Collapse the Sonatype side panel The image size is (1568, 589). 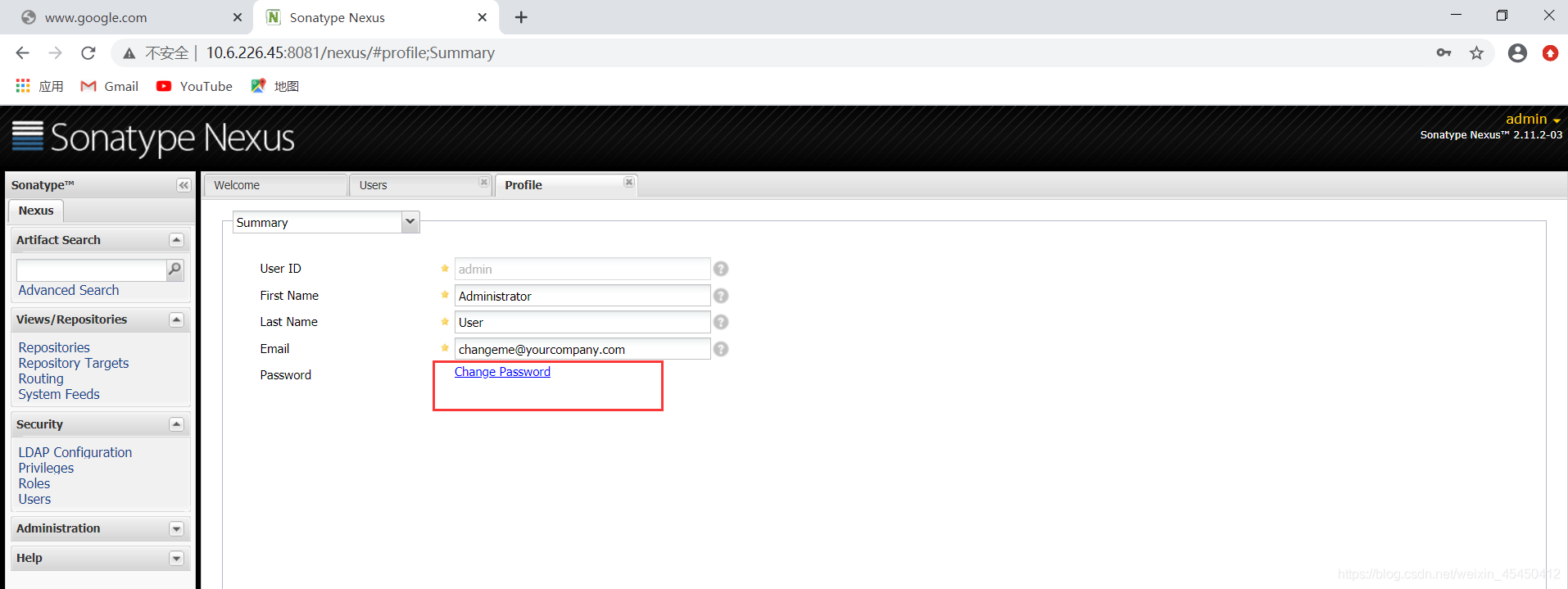(x=184, y=185)
